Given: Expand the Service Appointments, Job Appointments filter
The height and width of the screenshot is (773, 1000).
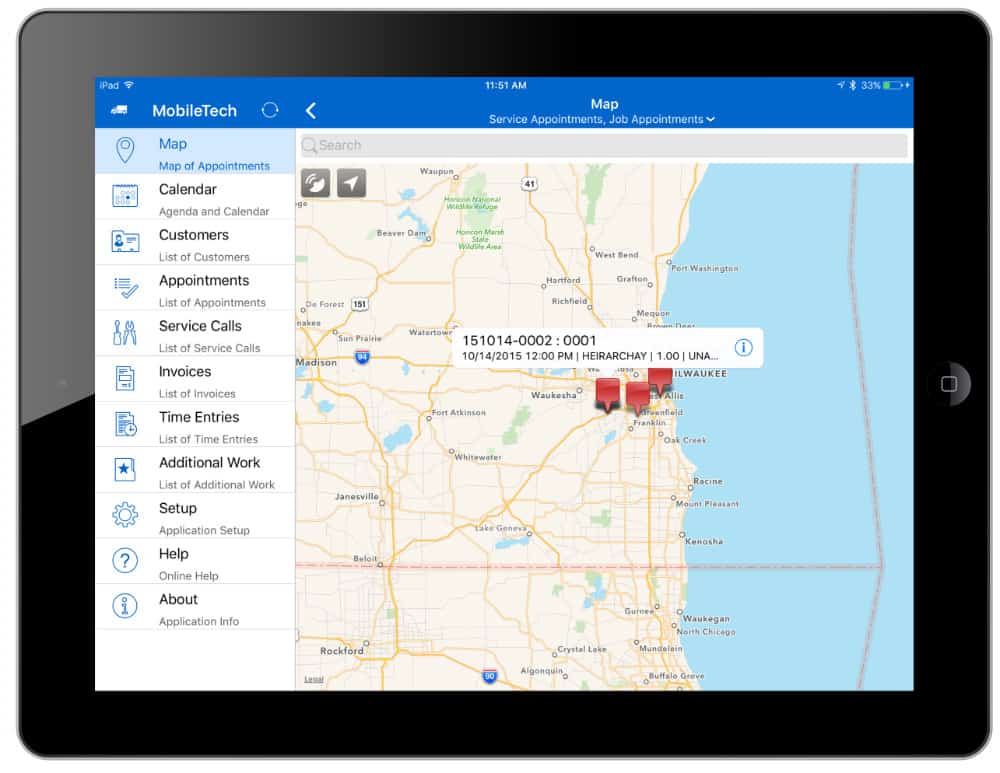Looking at the screenshot, I should point(601,119).
